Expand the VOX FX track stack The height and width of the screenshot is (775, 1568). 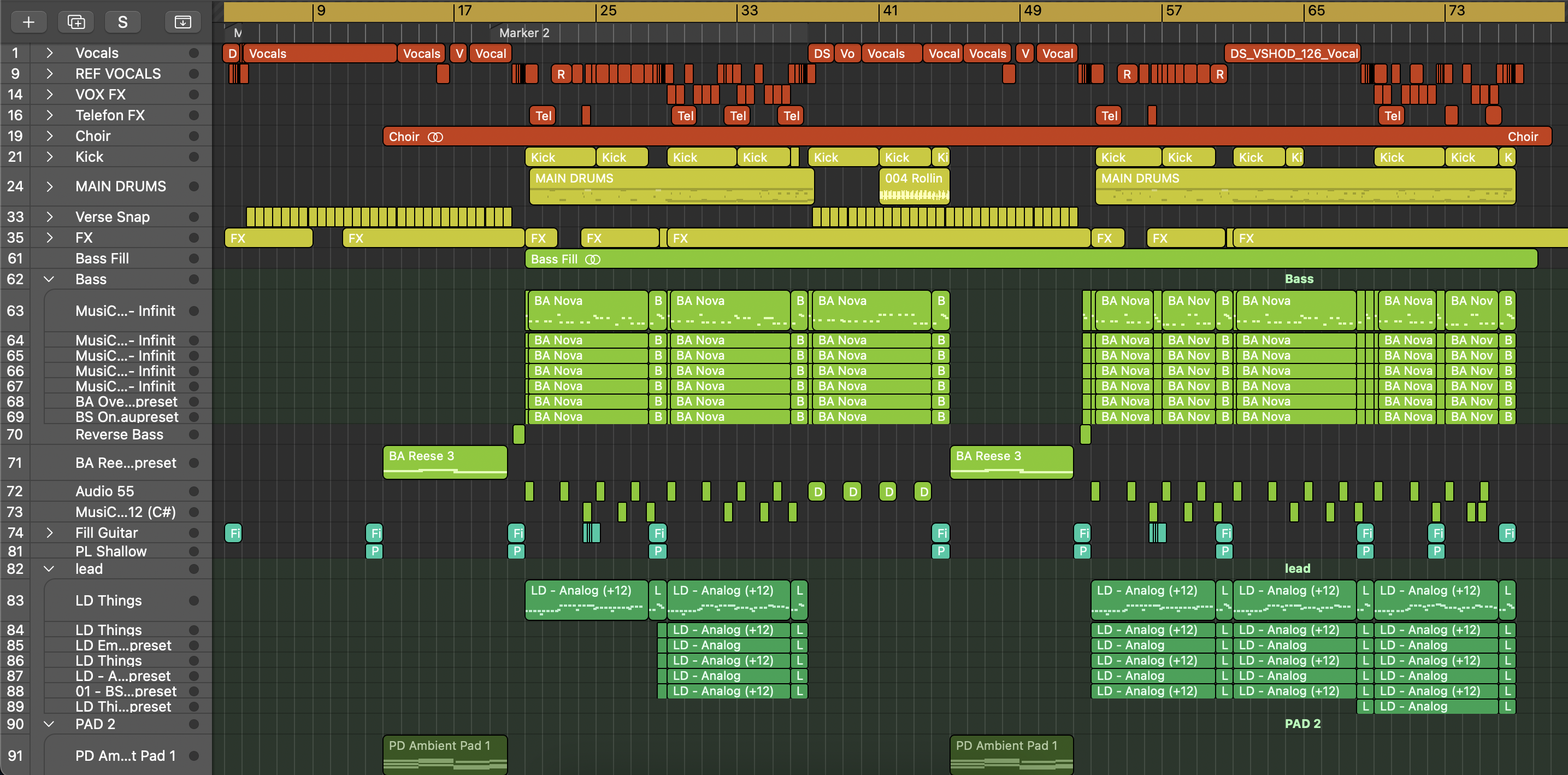tap(49, 95)
